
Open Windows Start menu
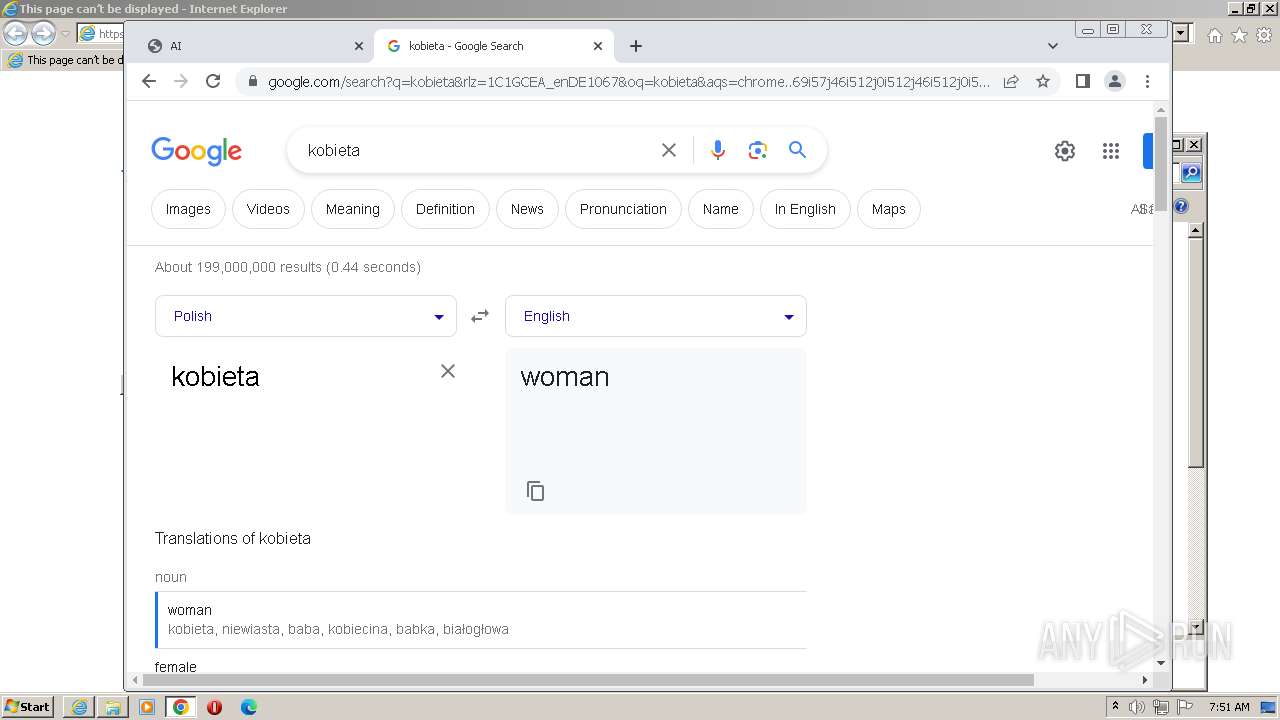[x=27, y=707]
